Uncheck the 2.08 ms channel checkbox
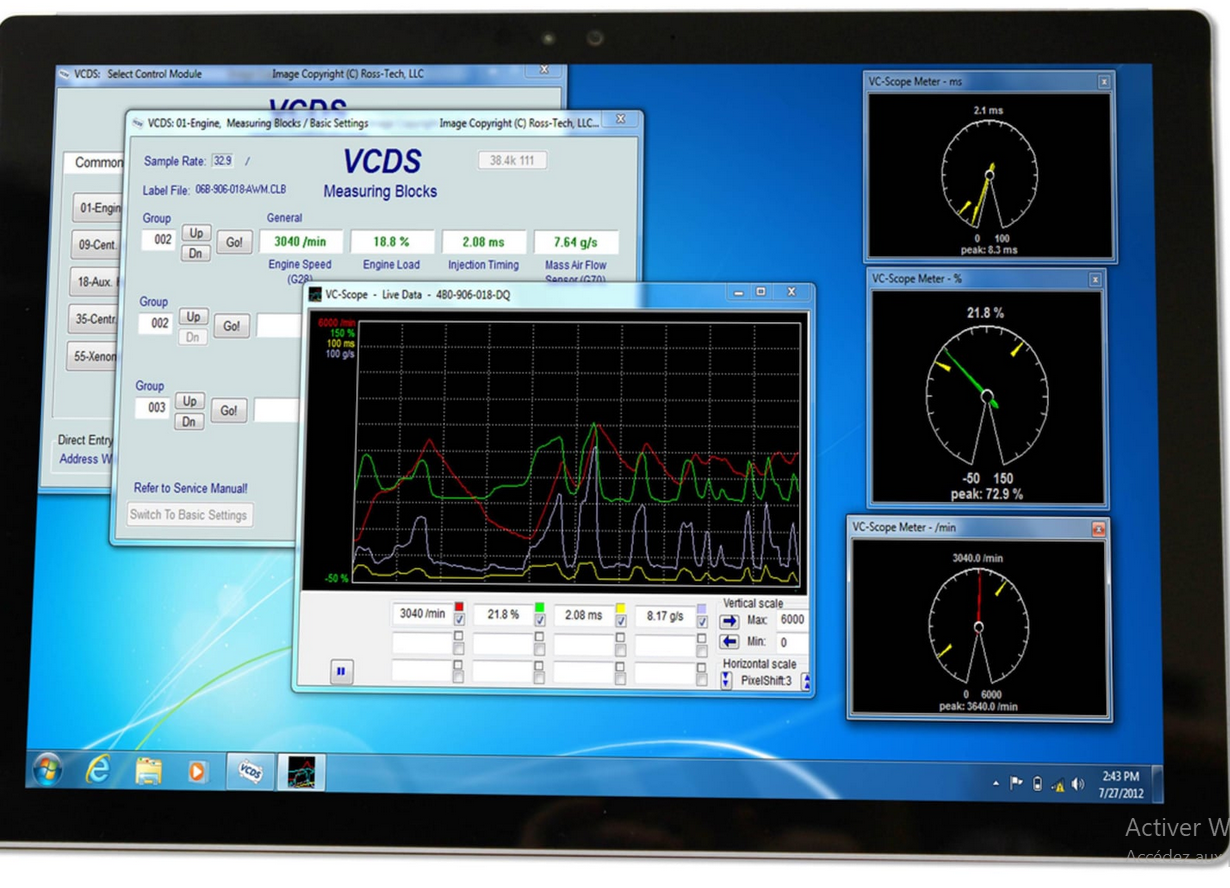 pyautogui.click(x=621, y=622)
